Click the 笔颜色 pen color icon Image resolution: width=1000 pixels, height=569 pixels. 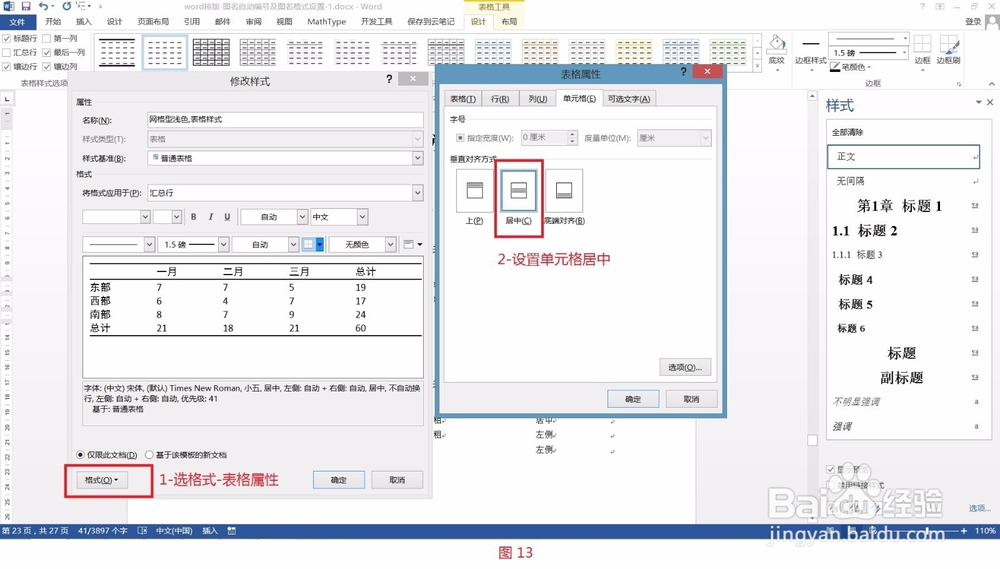pos(835,67)
